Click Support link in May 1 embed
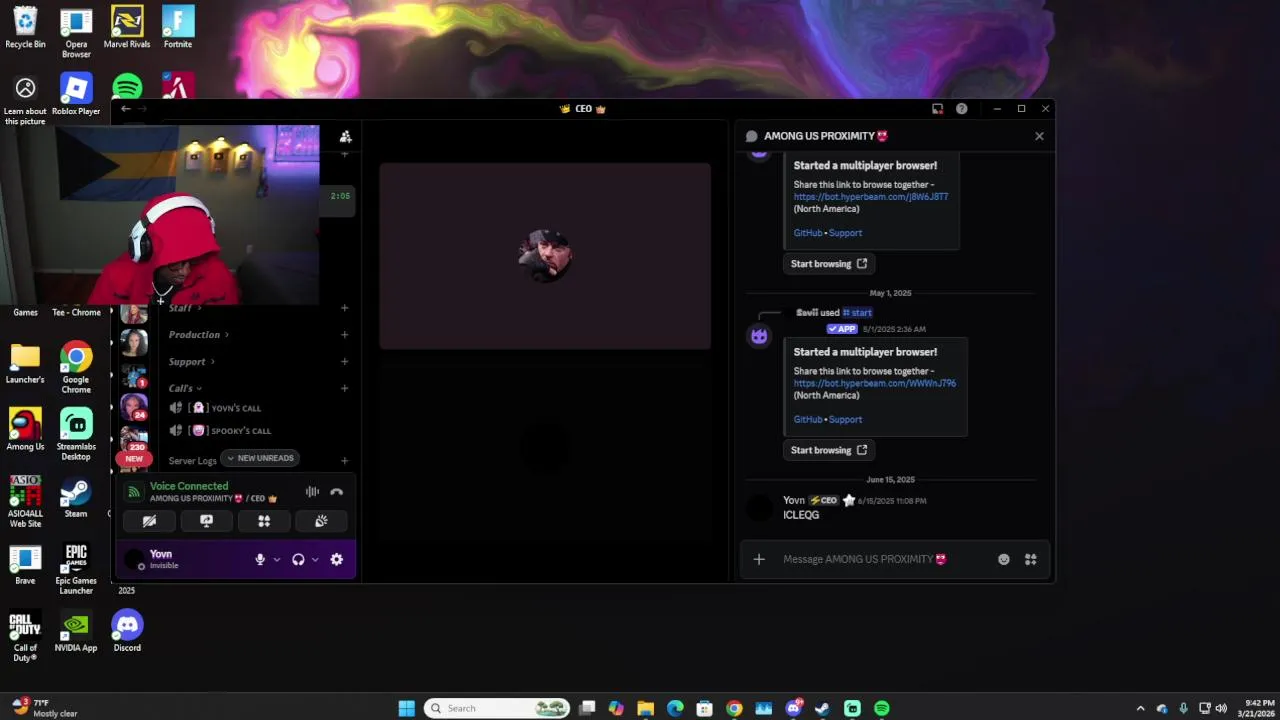 click(x=845, y=419)
